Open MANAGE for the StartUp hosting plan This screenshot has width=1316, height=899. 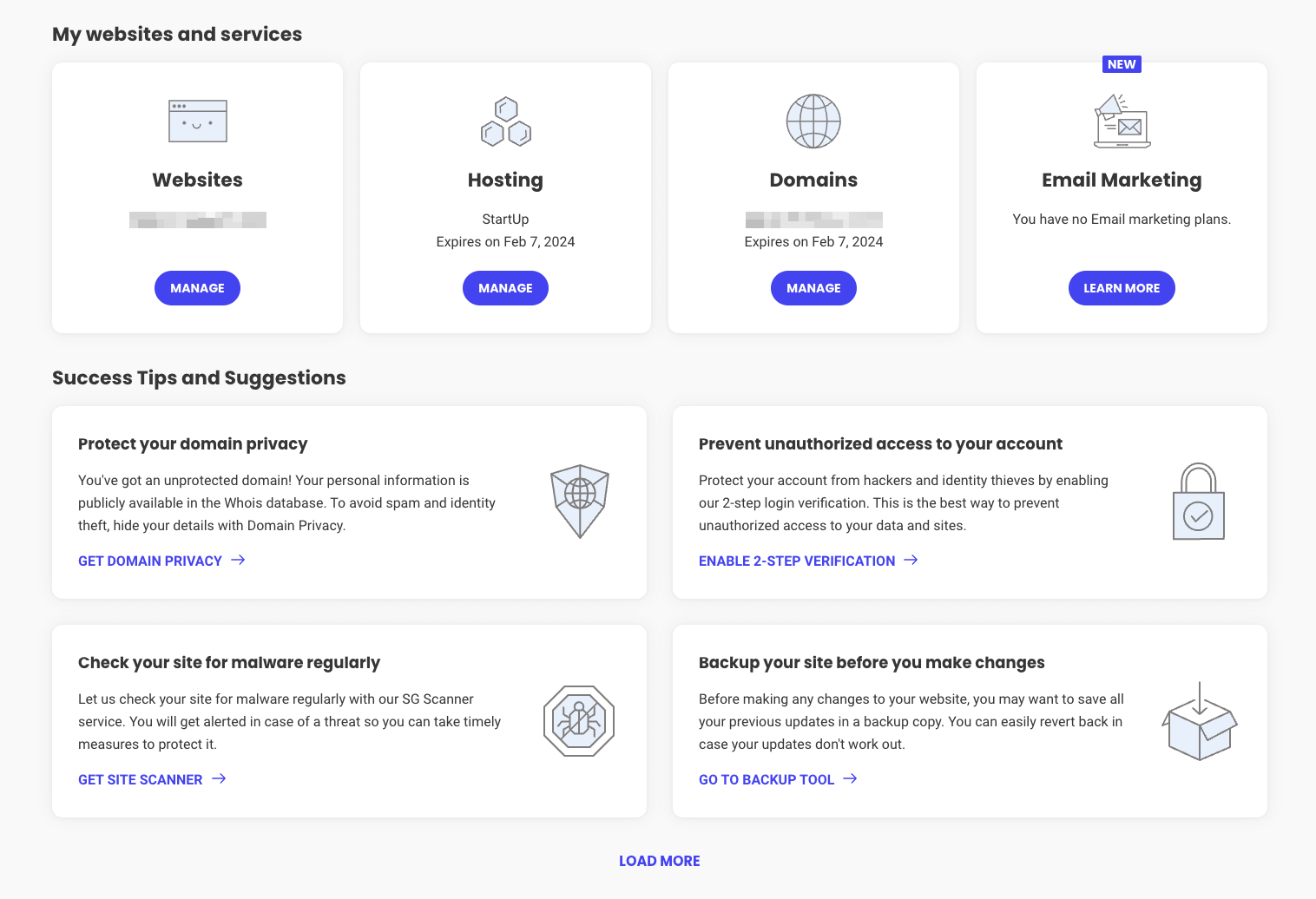point(505,287)
